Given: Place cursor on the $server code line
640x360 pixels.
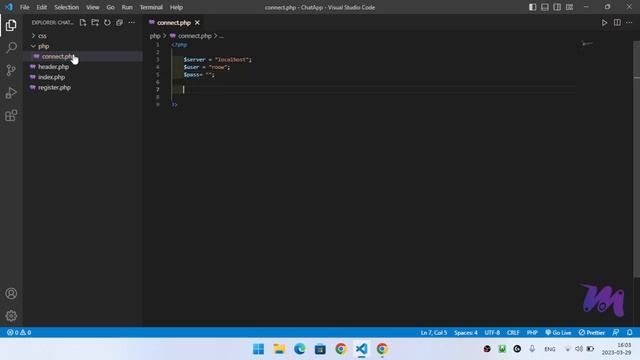Looking at the screenshot, I should [218, 60].
